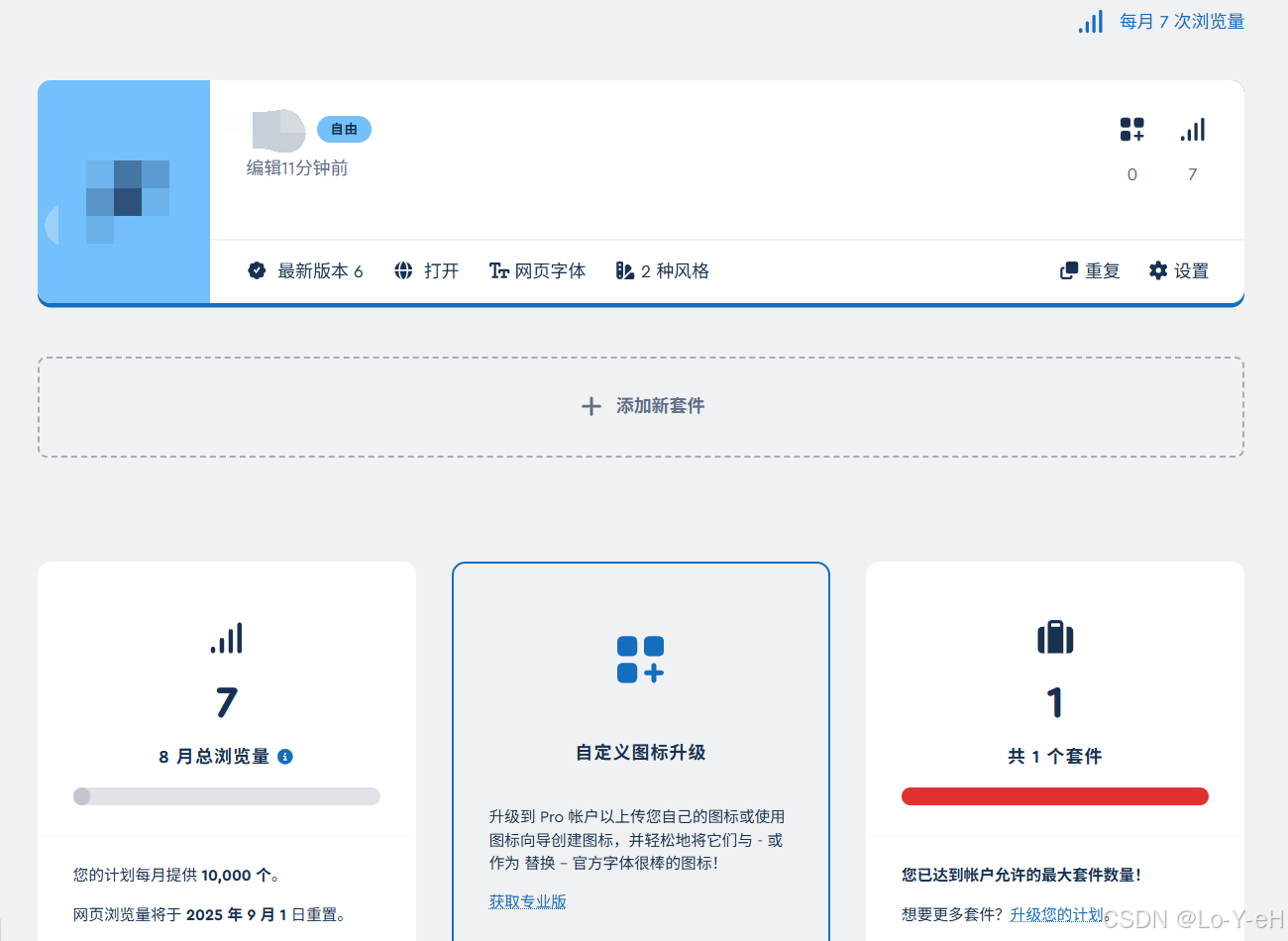Click the styles swatch icon beside 2 种风格
This screenshot has width=1288, height=941.
624,270
